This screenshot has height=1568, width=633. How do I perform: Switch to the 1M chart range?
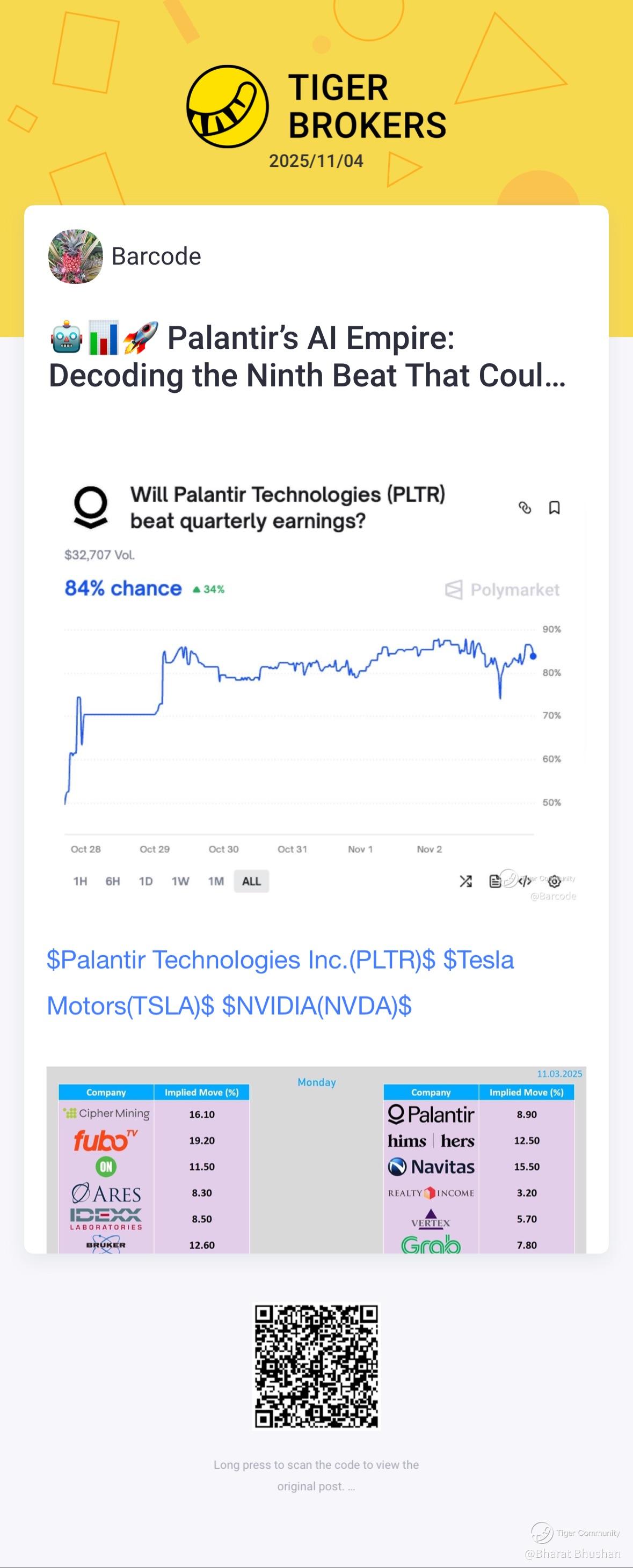216,881
